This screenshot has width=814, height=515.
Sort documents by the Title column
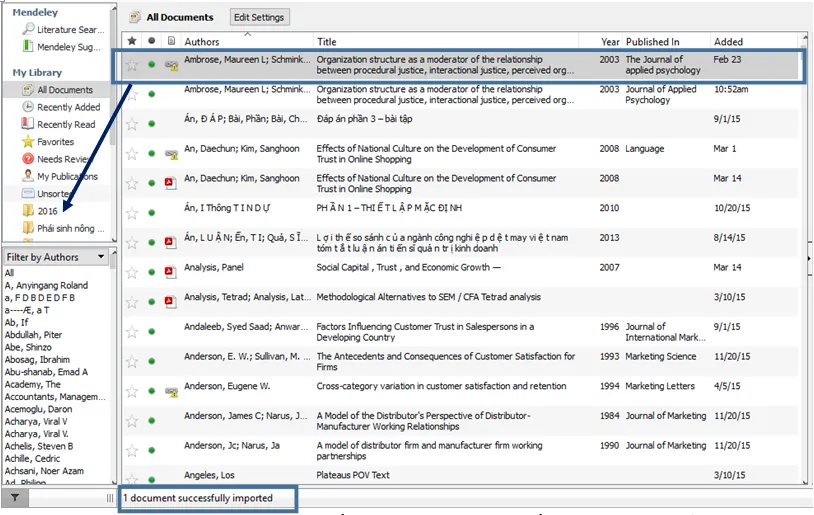point(327,42)
